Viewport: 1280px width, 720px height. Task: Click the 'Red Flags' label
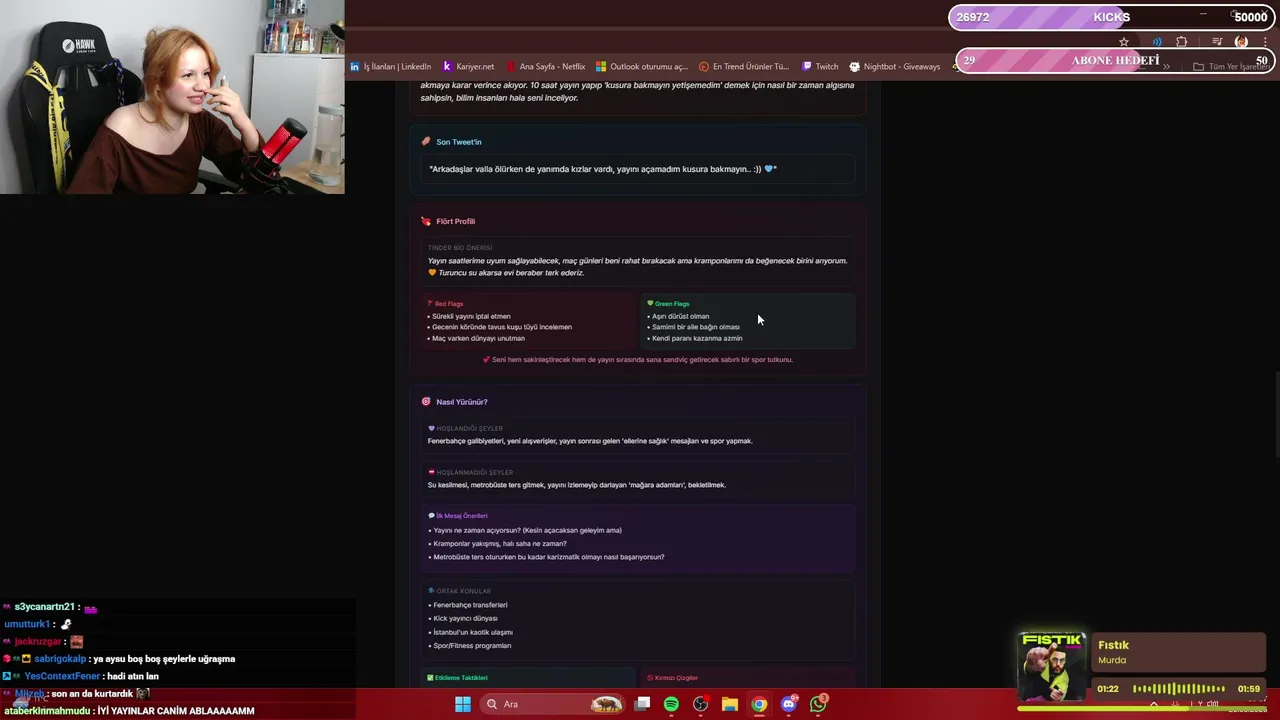pyautogui.click(x=448, y=304)
